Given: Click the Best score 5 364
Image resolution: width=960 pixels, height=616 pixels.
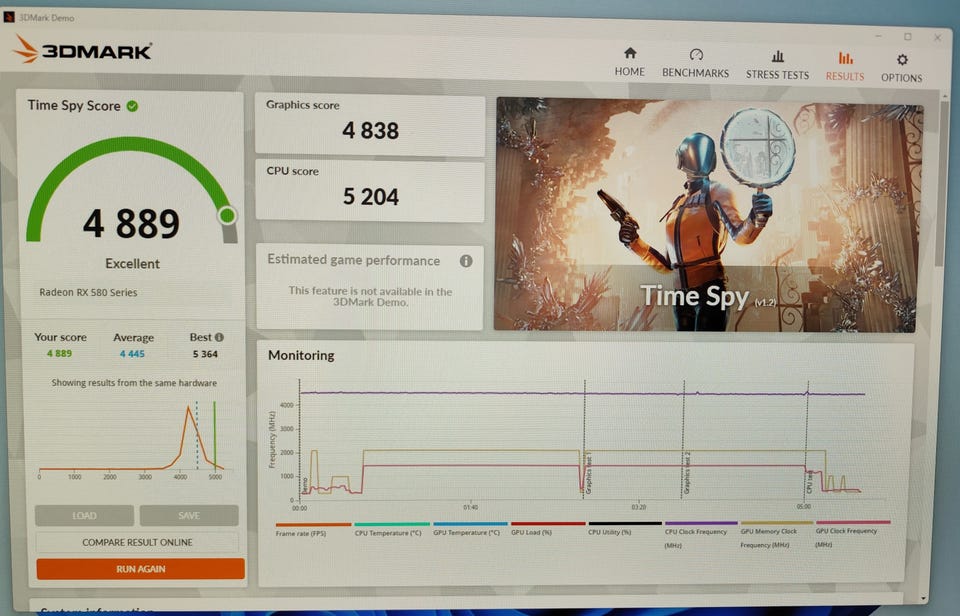Looking at the screenshot, I should tap(205, 354).
